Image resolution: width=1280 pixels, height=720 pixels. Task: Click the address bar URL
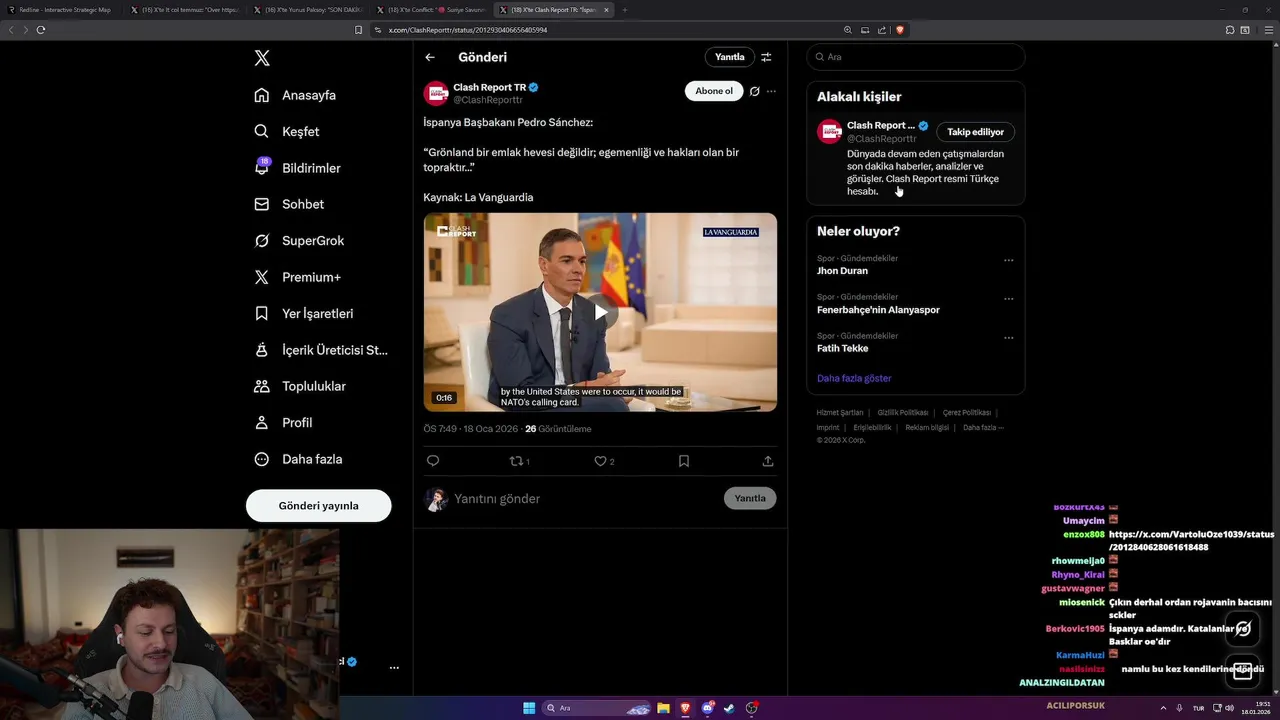click(x=468, y=30)
